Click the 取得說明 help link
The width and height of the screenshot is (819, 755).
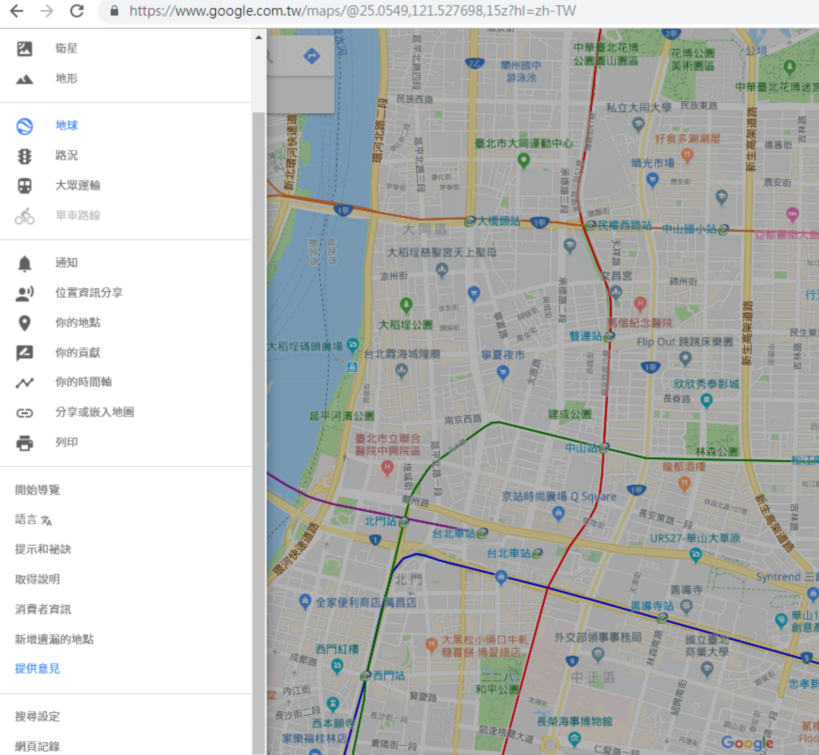pyautogui.click(x=37, y=579)
